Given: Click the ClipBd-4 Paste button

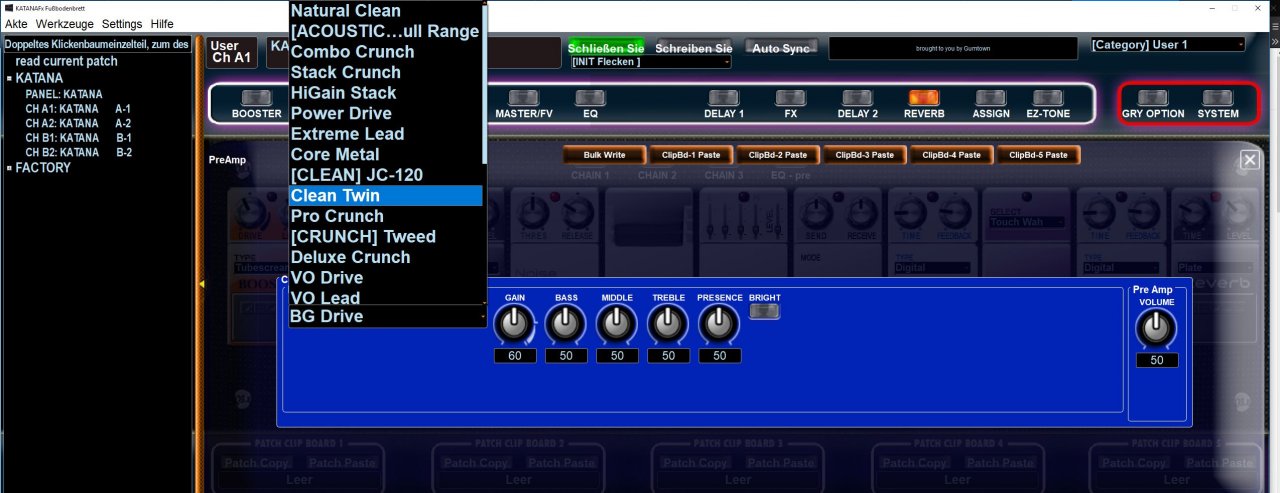Looking at the screenshot, I should click(952, 155).
